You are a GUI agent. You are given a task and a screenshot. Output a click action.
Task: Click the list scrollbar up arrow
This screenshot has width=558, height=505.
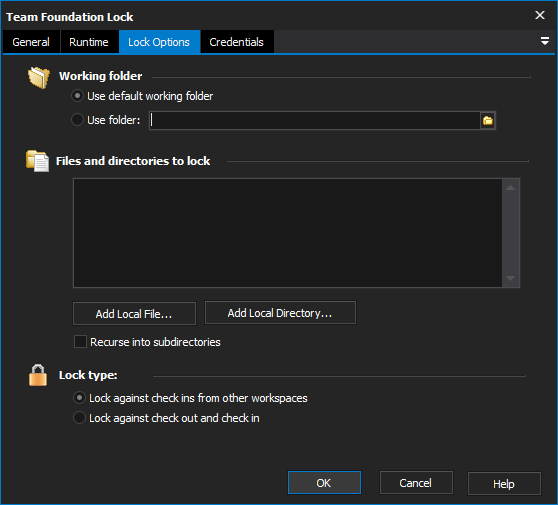click(x=511, y=188)
